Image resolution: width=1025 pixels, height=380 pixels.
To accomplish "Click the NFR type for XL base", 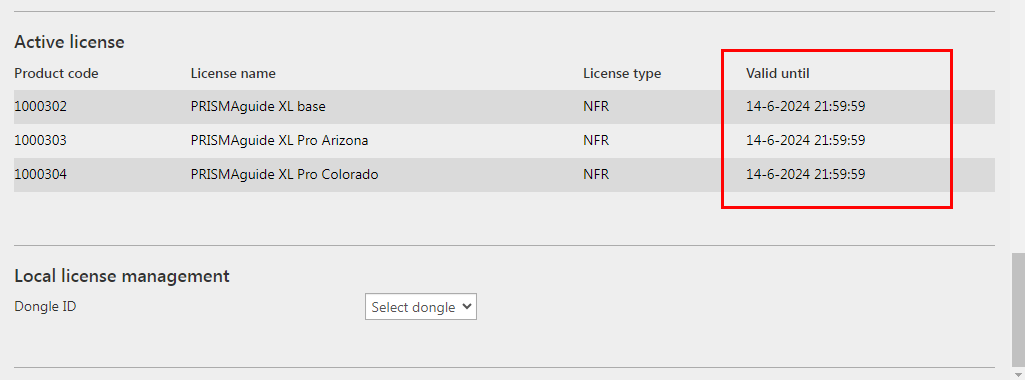I will (596, 106).
